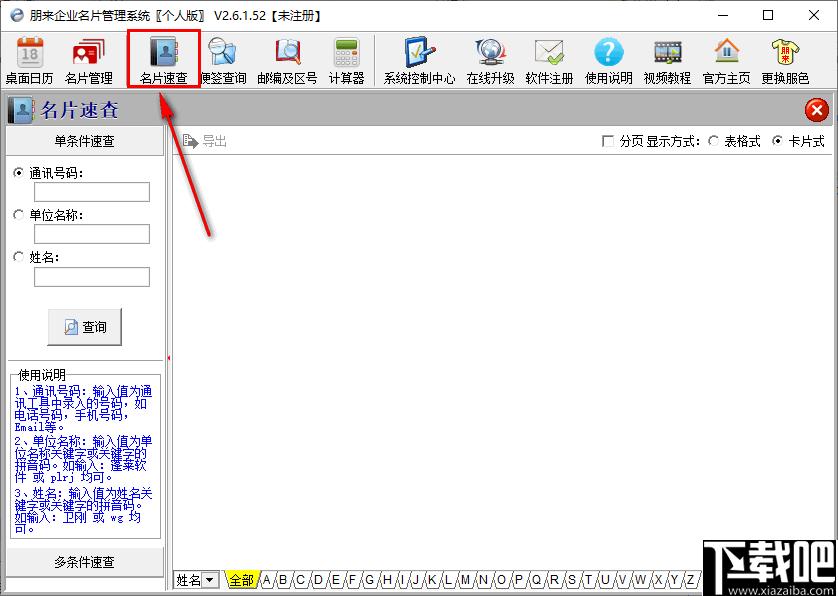Select the I letter tab
Image resolution: width=838 pixels, height=596 pixels.
coord(402,579)
